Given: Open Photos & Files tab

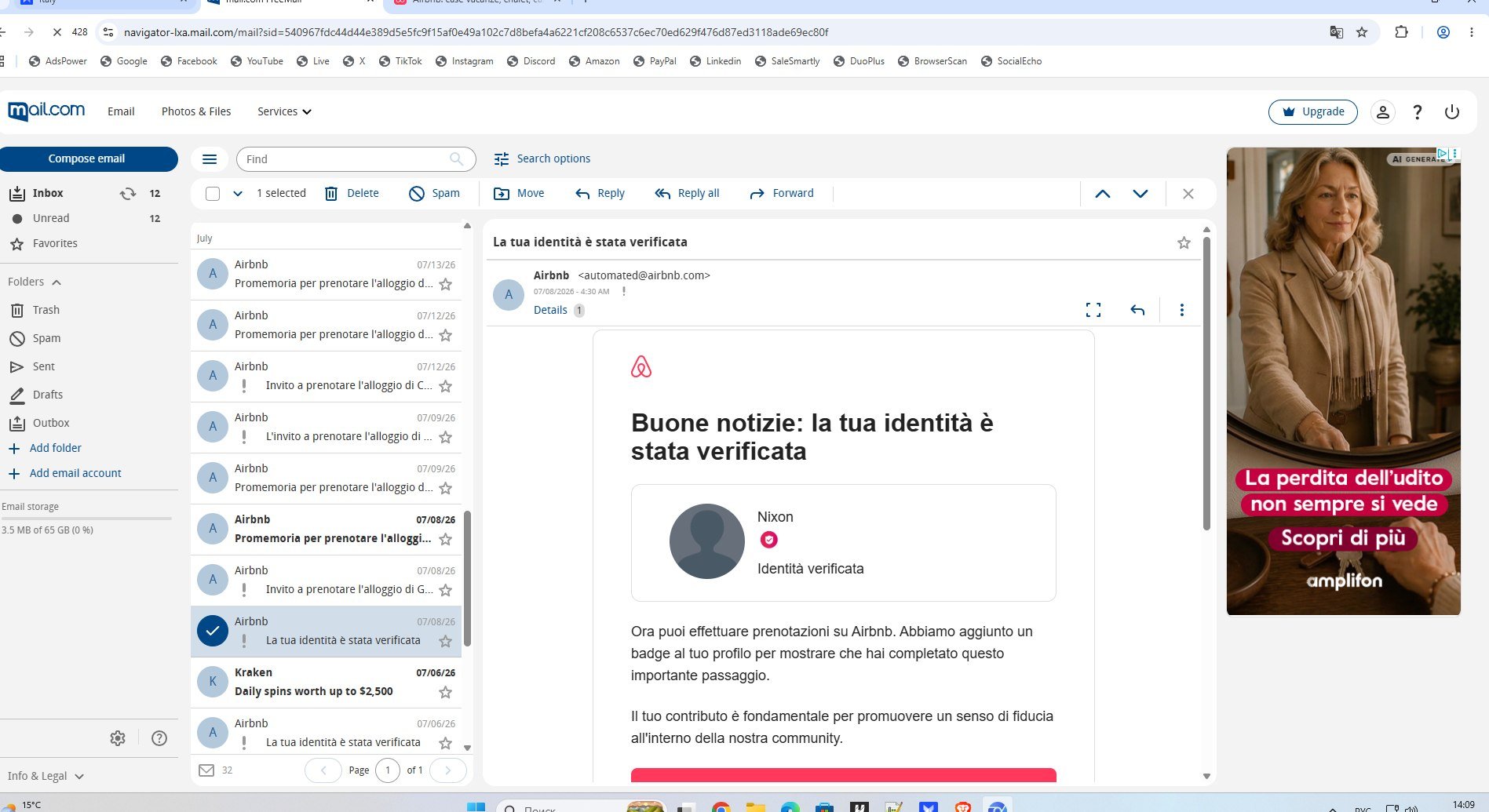Looking at the screenshot, I should tap(196, 111).
